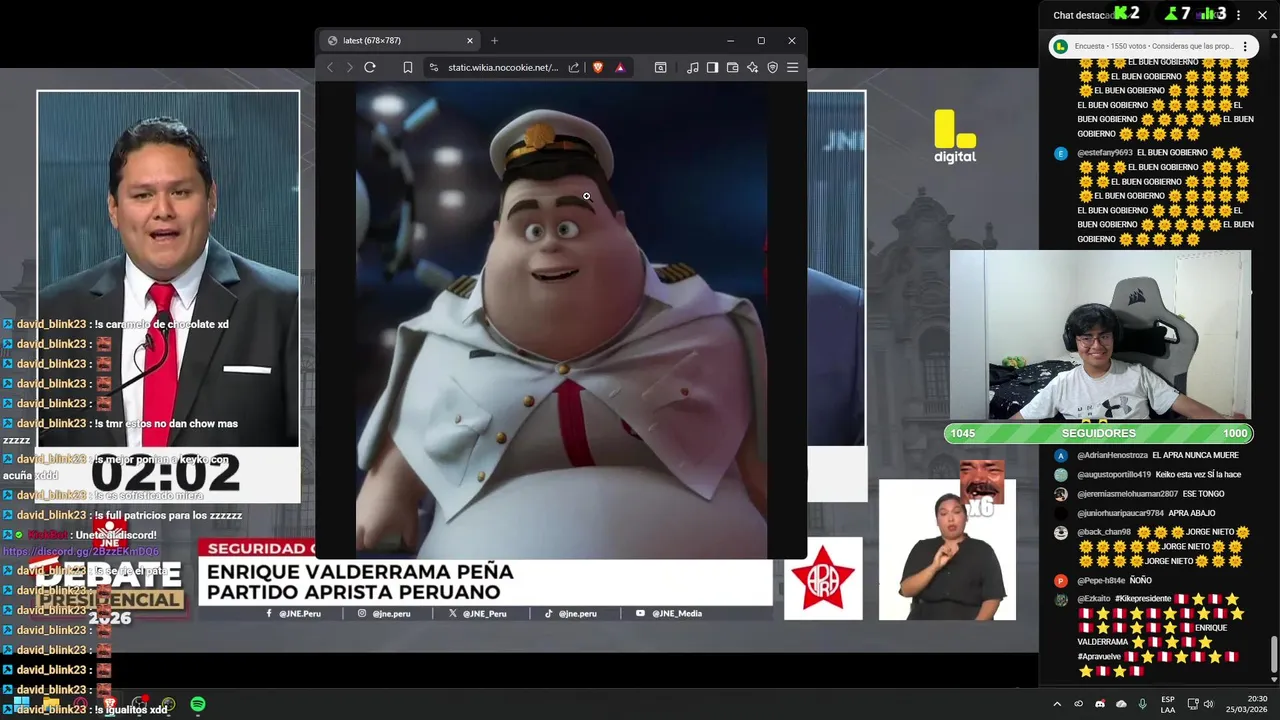Open the tab search icon

pos(661,67)
